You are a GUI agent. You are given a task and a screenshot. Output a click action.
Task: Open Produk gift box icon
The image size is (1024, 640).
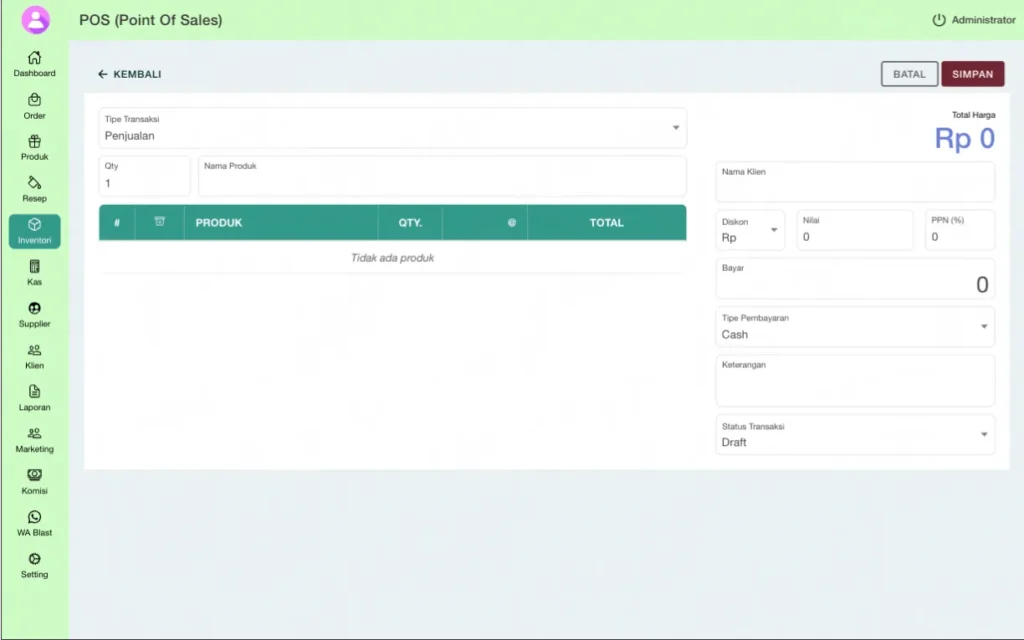(34, 142)
